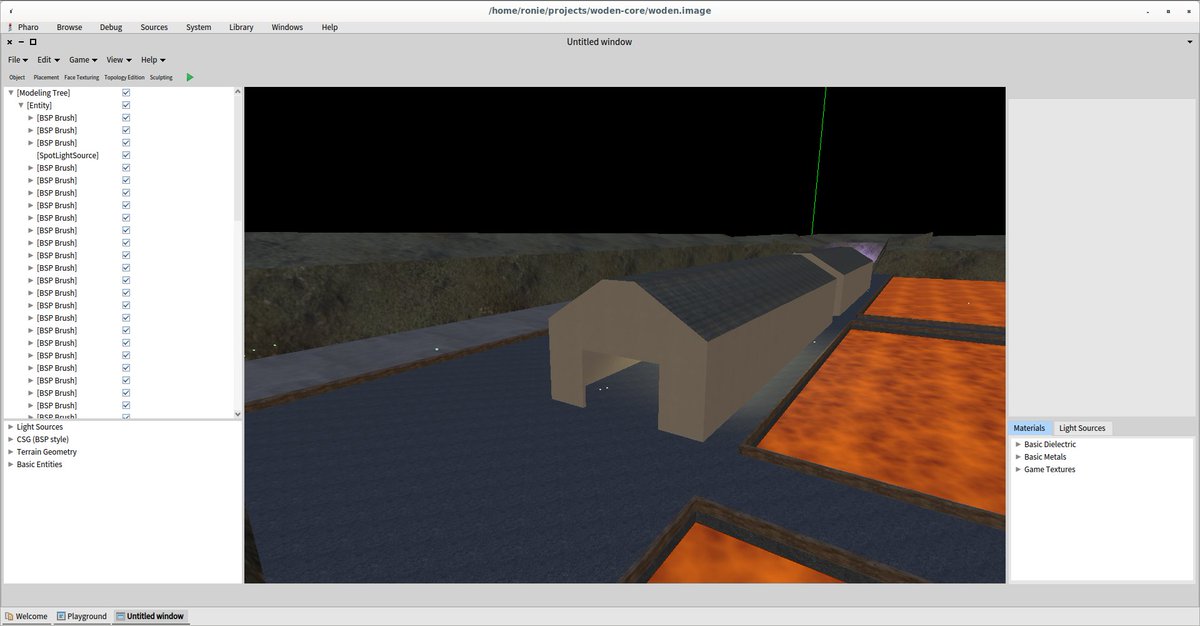
Task: Expand BSP Brush just below SpotLightSource
Action: pos(31,168)
